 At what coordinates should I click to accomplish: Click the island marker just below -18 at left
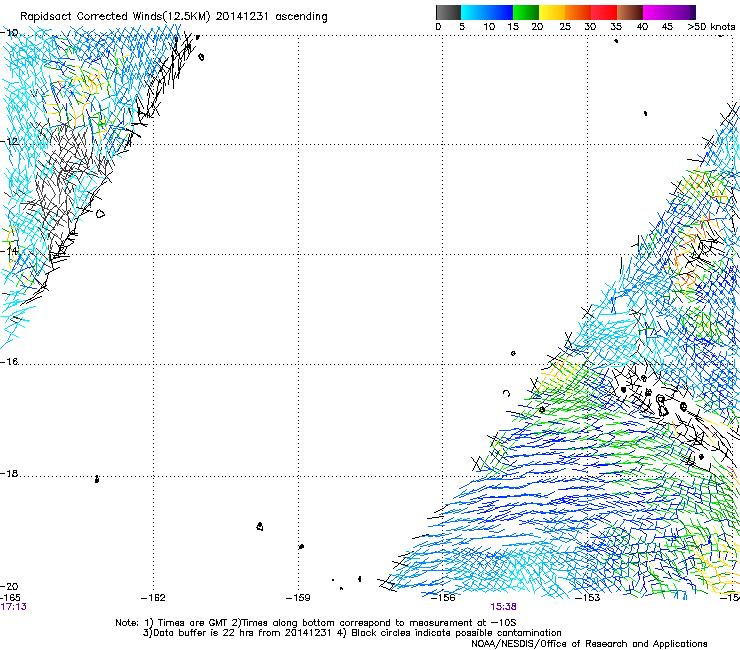tap(97, 479)
